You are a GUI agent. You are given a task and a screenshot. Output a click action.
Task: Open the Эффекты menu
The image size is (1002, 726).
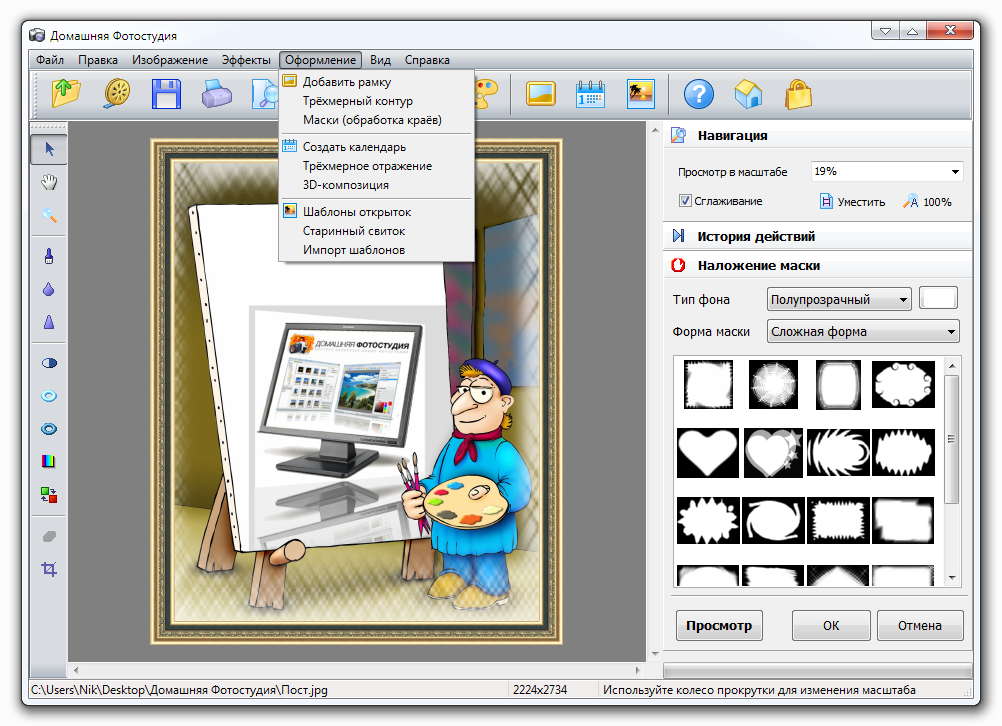(245, 60)
